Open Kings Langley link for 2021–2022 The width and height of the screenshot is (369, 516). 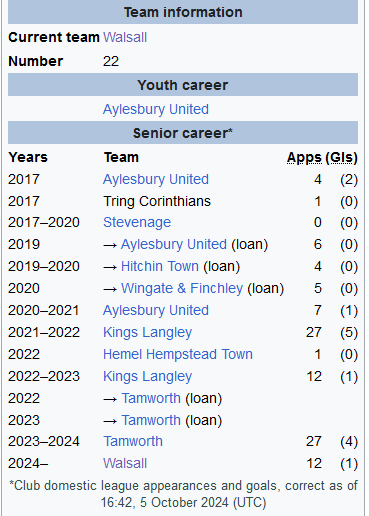pos(147,332)
